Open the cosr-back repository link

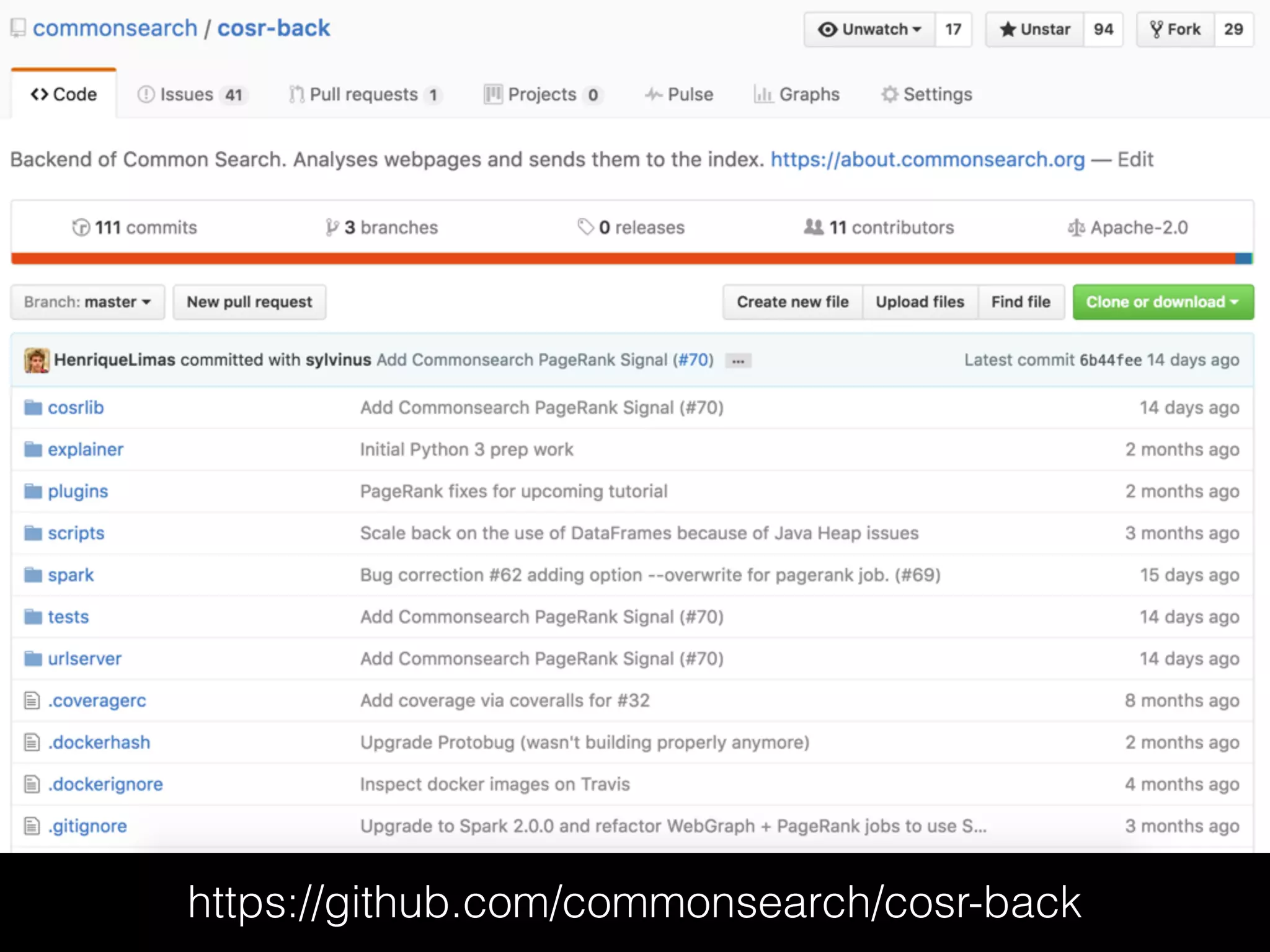point(273,29)
